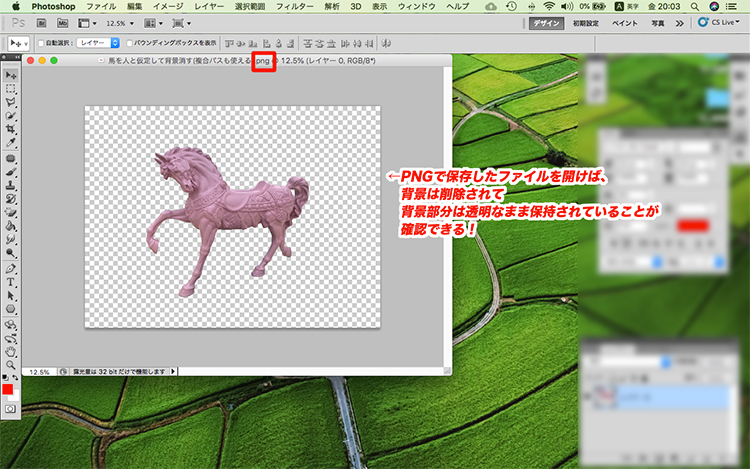
Task: Open the イメージ menu
Action: (x=168, y=6)
